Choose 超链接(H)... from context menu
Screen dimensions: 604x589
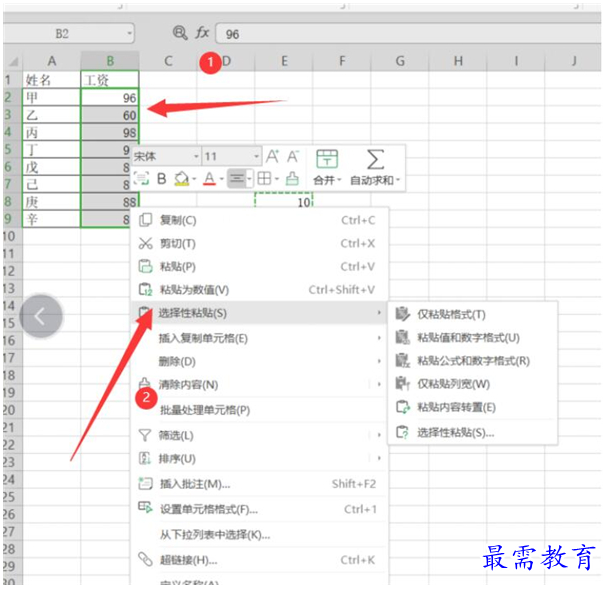click(x=259, y=560)
